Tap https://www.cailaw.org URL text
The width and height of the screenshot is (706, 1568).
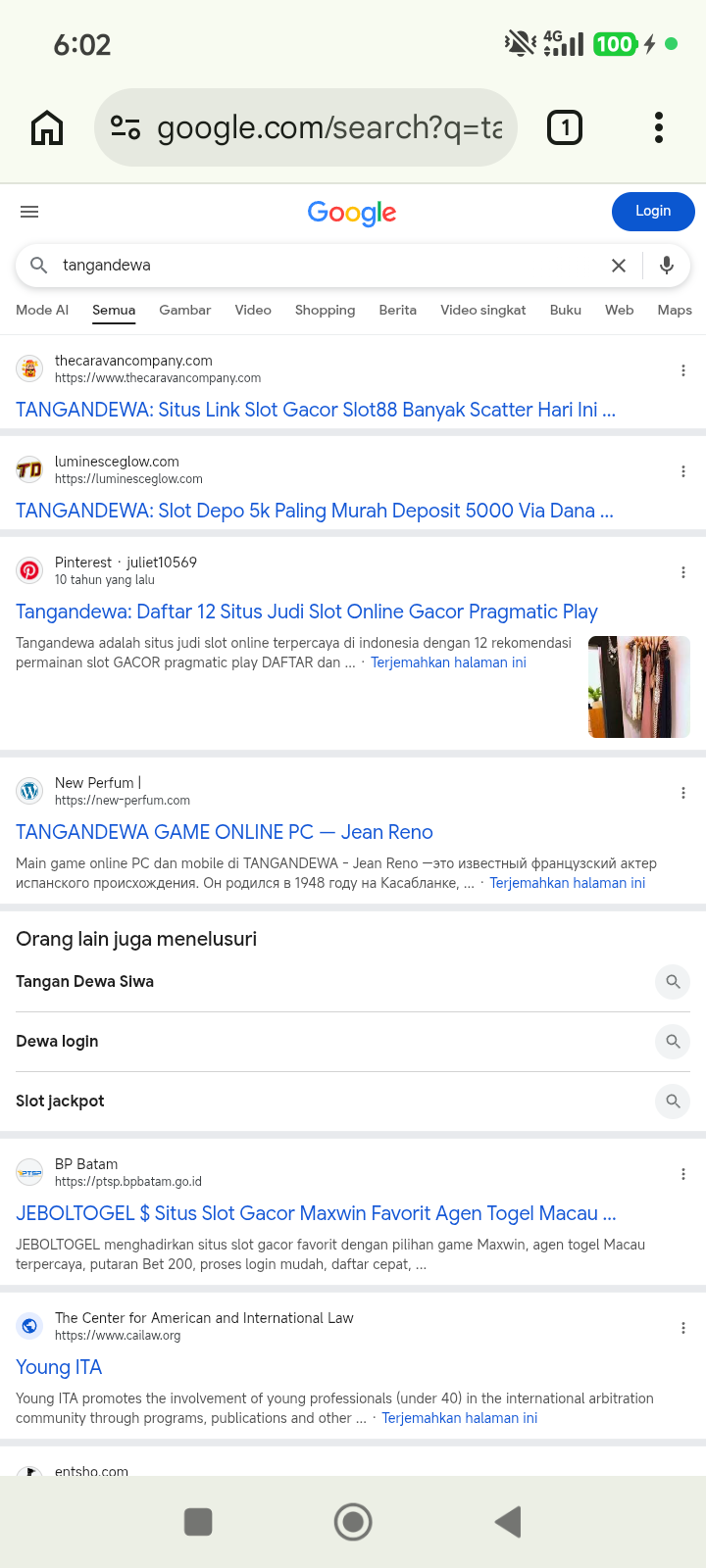point(118,1336)
